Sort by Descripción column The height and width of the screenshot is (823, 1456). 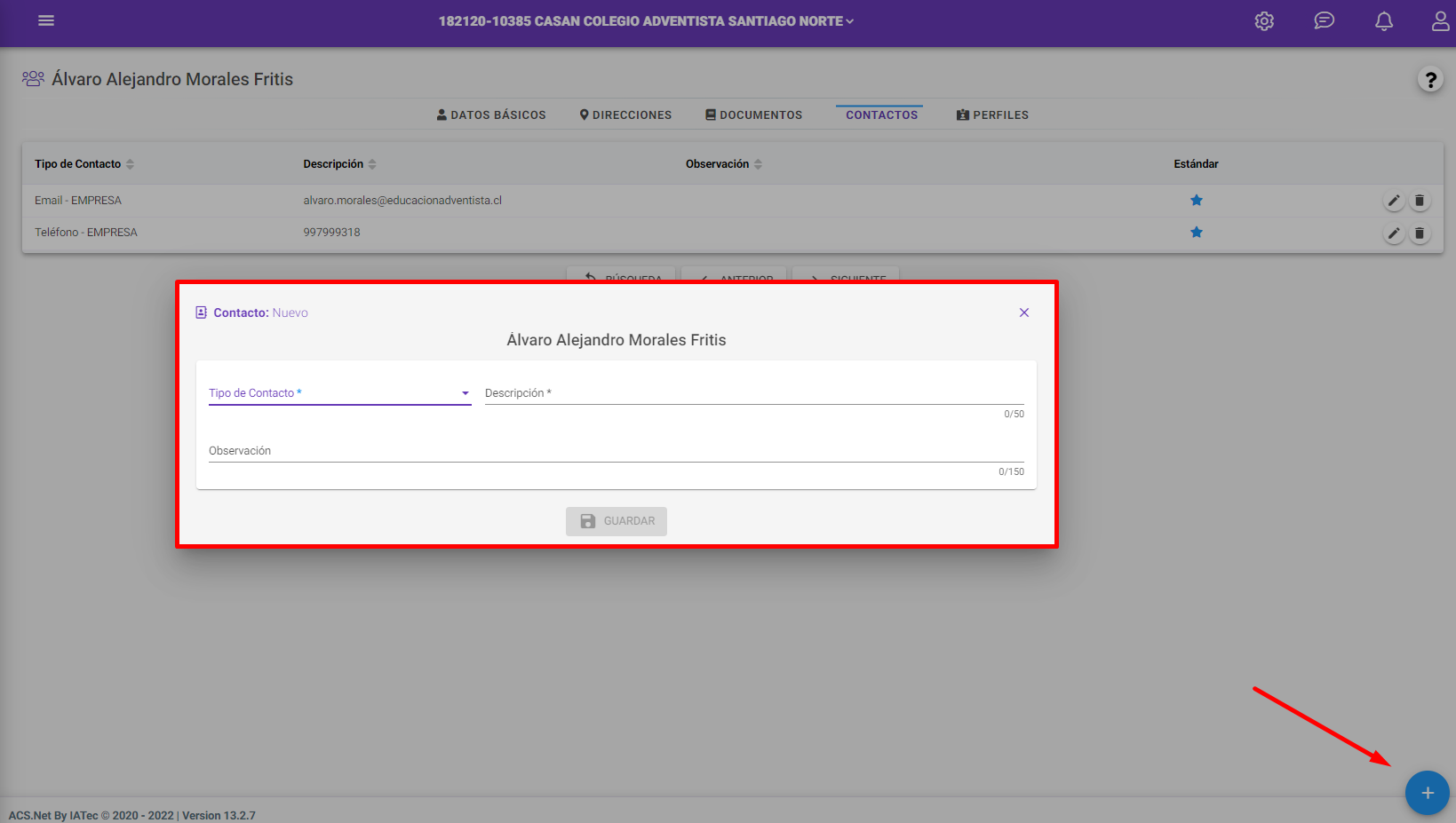[340, 164]
